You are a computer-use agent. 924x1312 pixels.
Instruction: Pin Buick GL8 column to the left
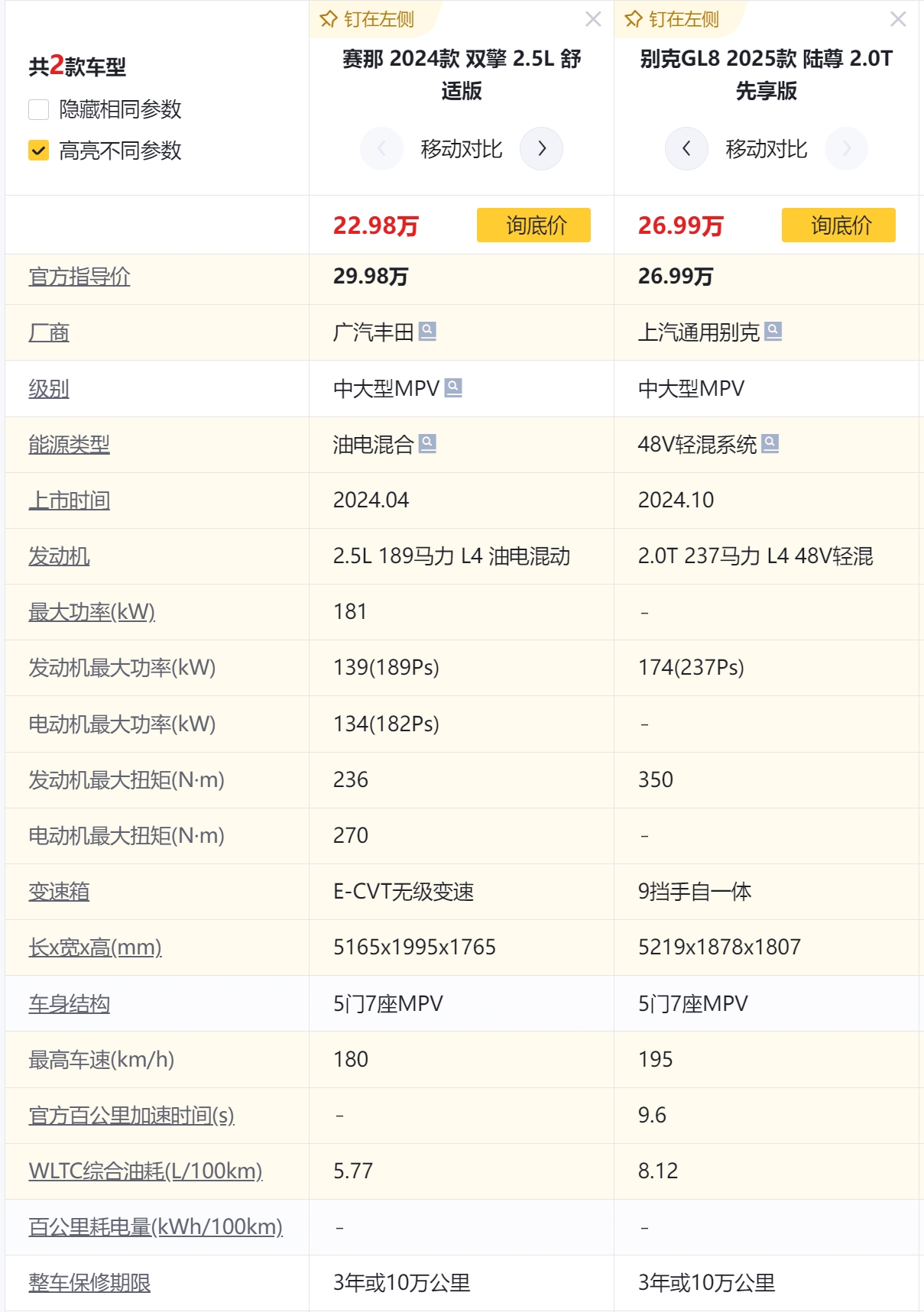(x=672, y=19)
